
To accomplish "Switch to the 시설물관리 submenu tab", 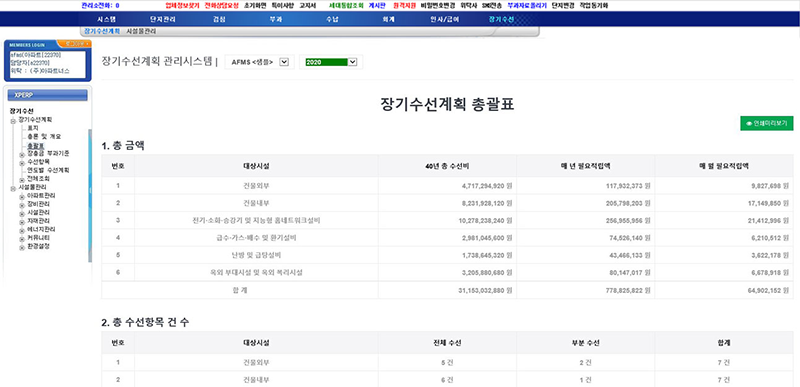I will 141,31.
